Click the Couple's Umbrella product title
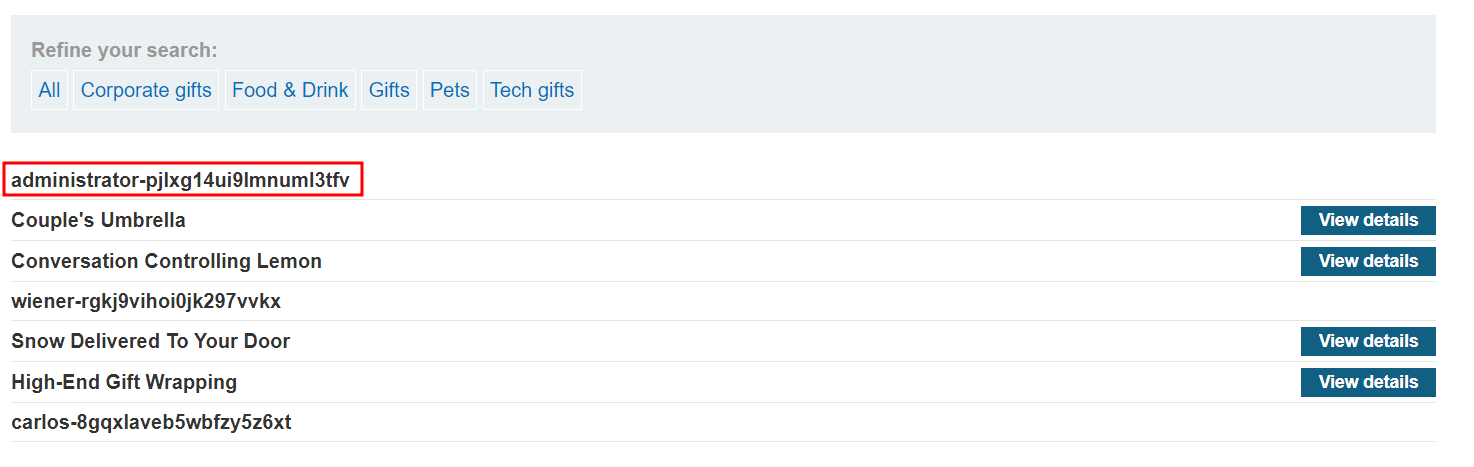Viewport: 1474px width, 467px height. click(98, 220)
